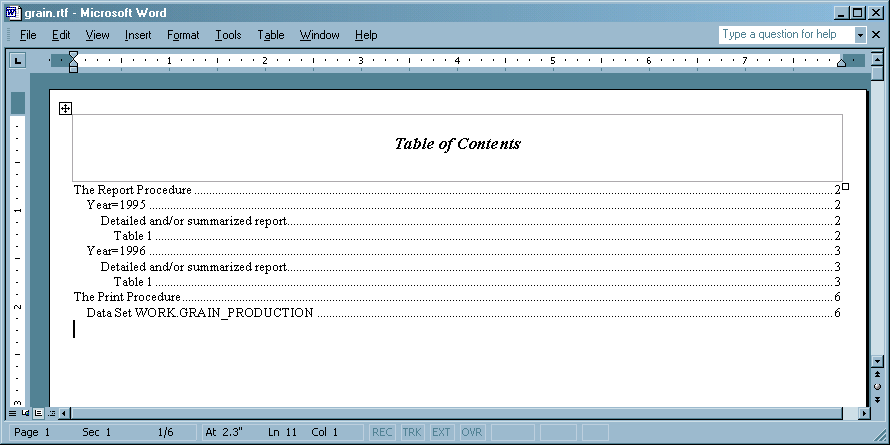Screen dimensions: 890x445
Task: Click the Next Page double-arrow button
Action: 875,397
